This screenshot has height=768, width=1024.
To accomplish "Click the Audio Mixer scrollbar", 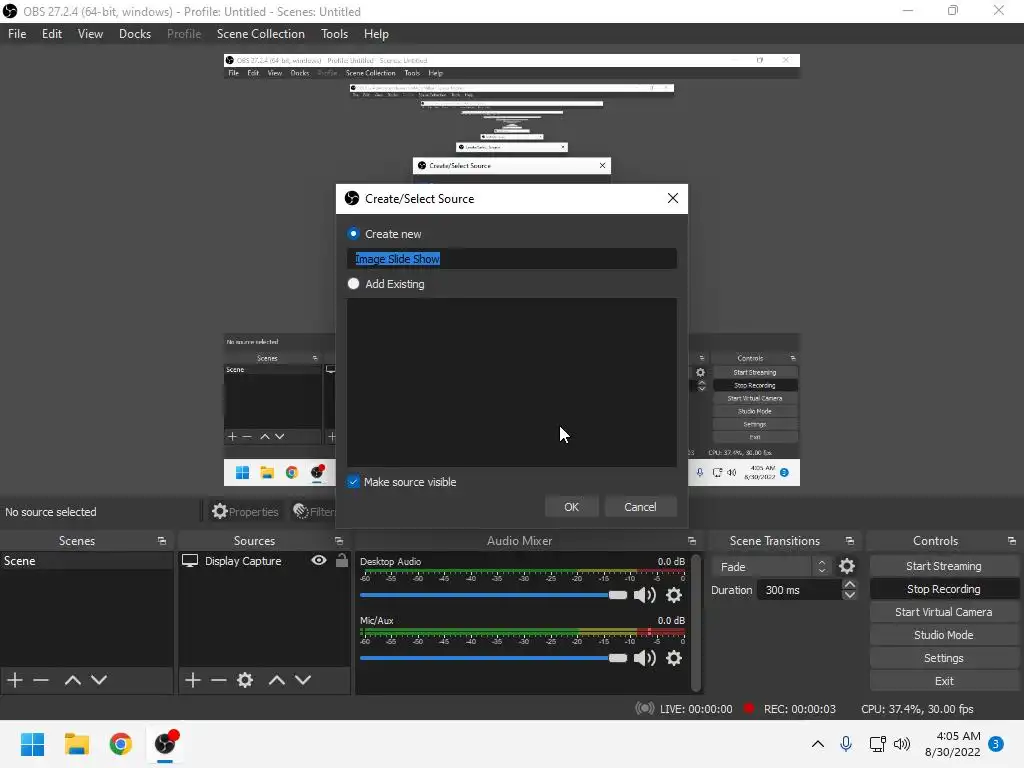I will (696, 622).
